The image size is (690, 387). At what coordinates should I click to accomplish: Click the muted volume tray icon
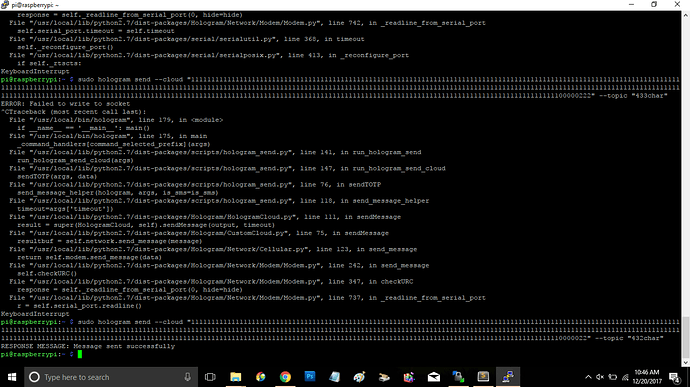pyautogui.click(x=600, y=377)
